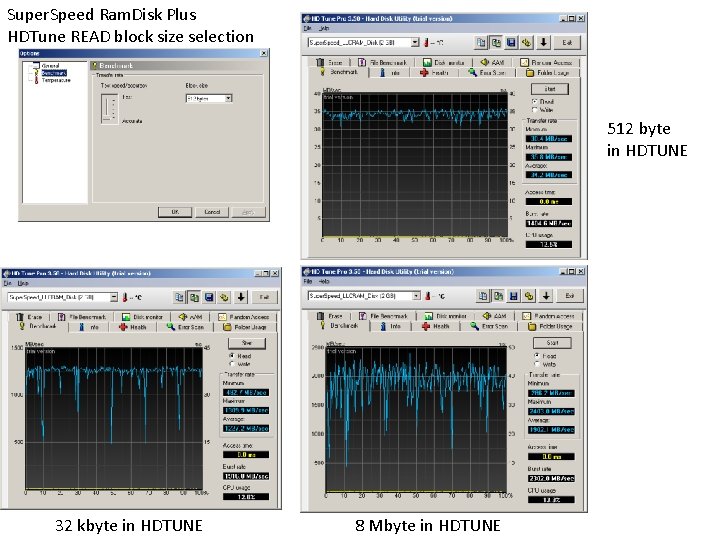720x540 pixels.
Task: Click copy-screenshot icon in 512 byte HD Tune window
Action: [x=496, y=43]
